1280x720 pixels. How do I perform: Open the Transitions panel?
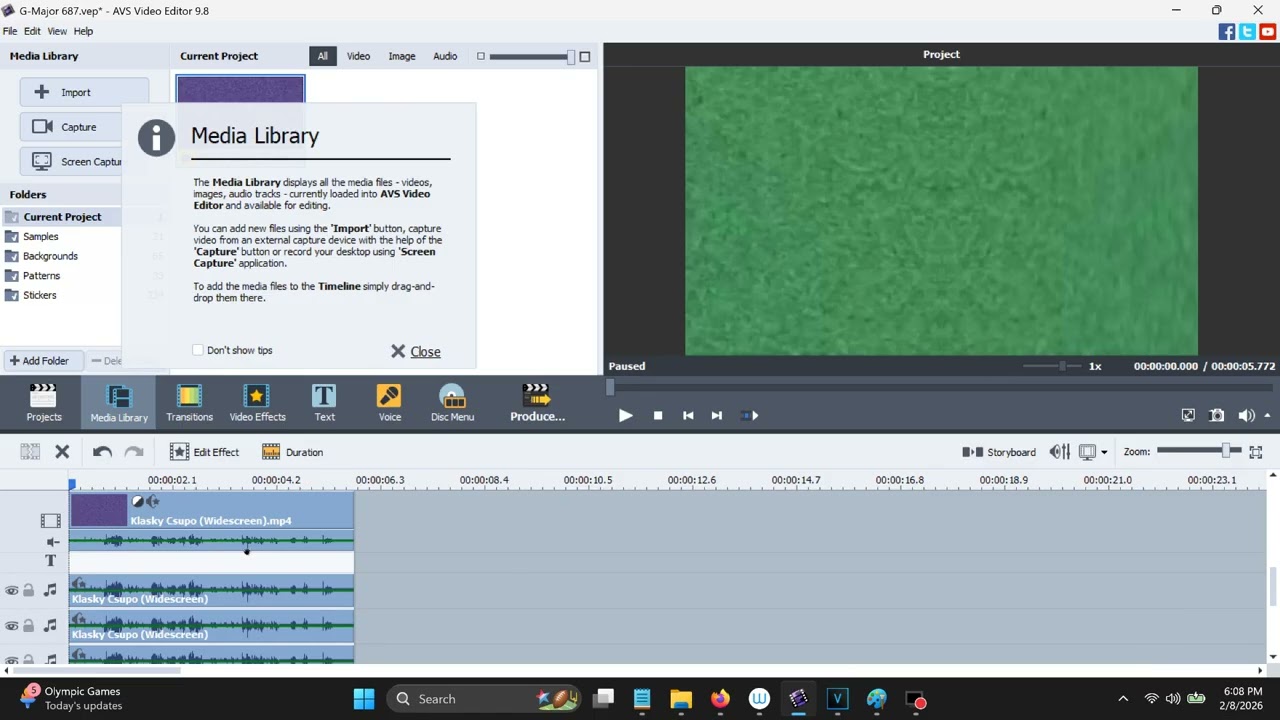[189, 402]
